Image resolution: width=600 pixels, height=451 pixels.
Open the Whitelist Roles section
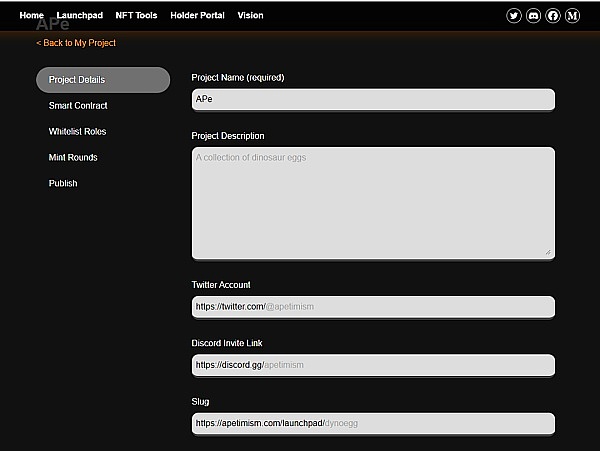(x=77, y=132)
